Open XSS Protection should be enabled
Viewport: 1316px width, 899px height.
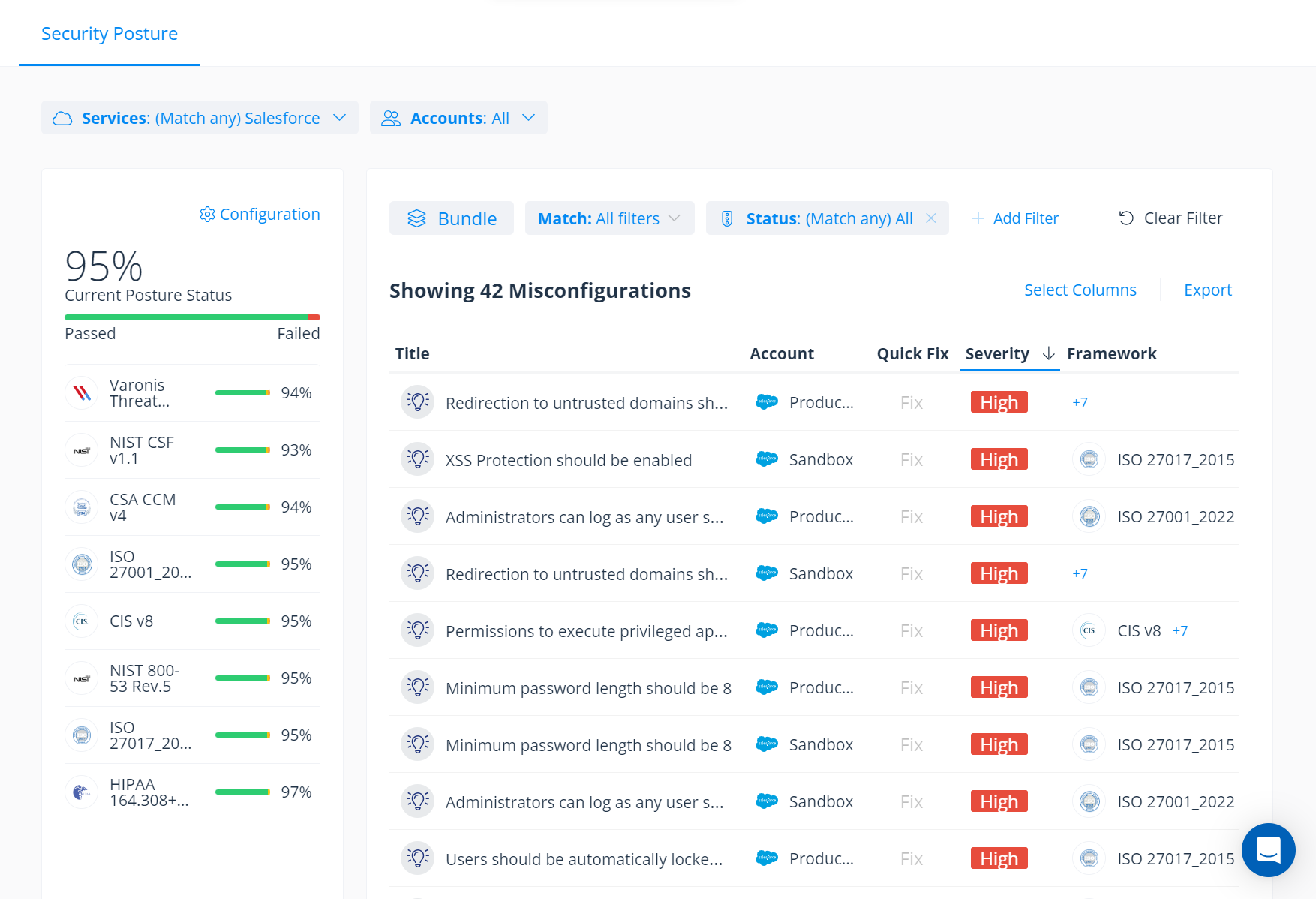point(569,460)
